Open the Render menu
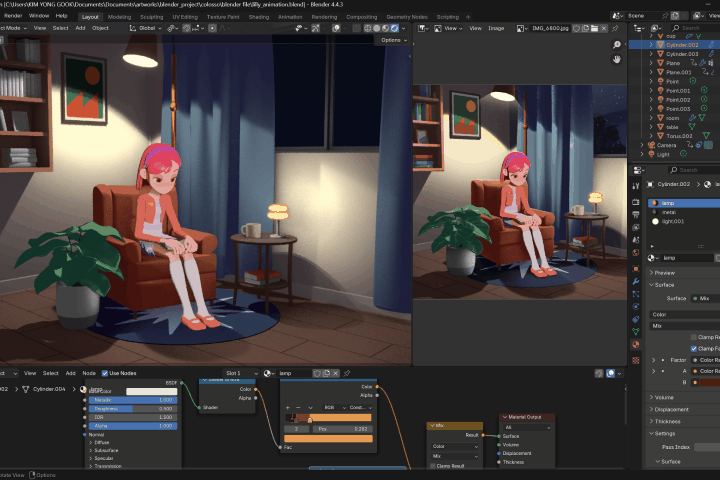720x480 pixels. 13,16
